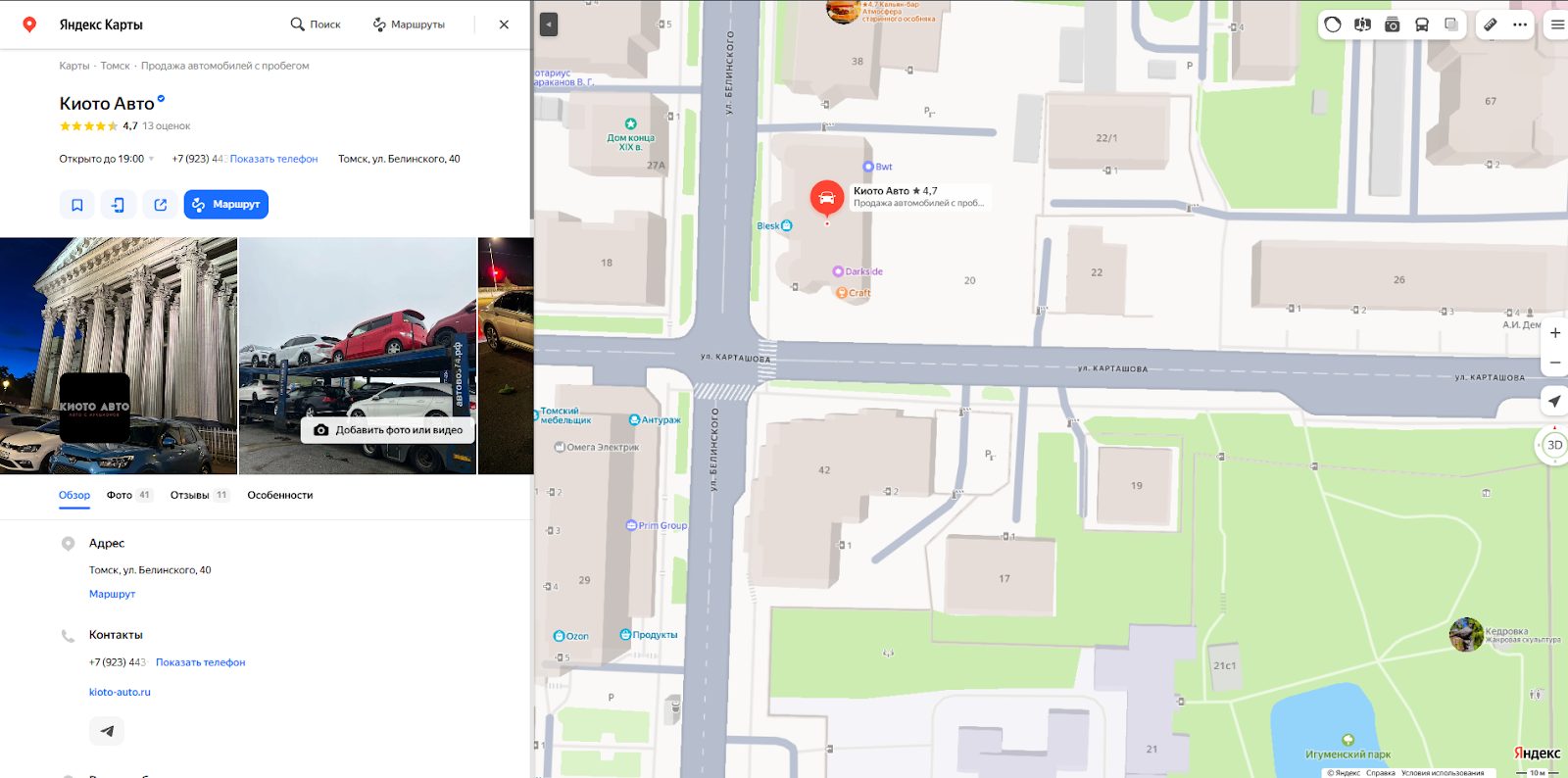Viewport: 1568px width, 778px height.
Task: Open the ruler distance measuring tool
Action: tap(1490, 24)
